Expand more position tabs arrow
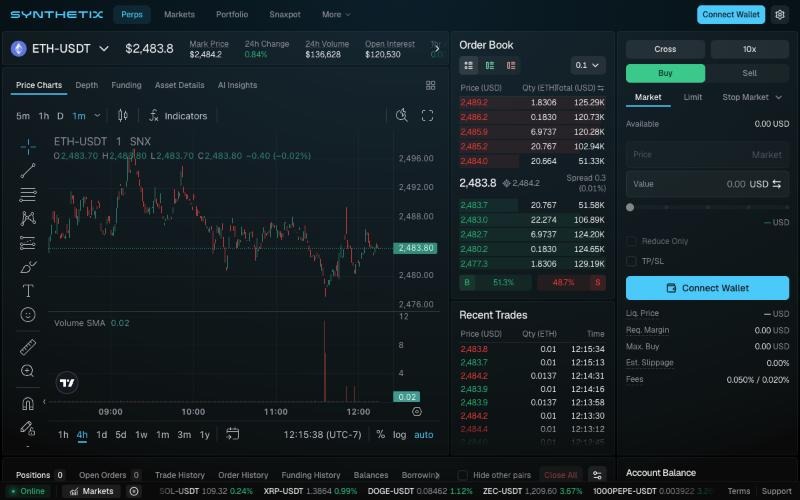This screenshot has height=500, width=800. tap(437, 475)
